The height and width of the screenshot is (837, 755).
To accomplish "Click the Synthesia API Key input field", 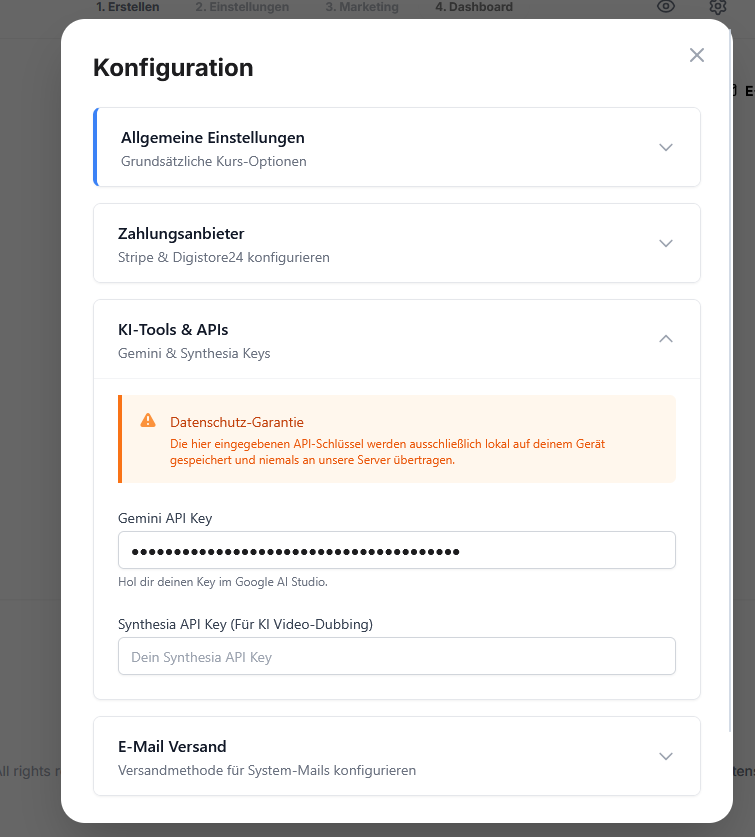I will (396, 657).
